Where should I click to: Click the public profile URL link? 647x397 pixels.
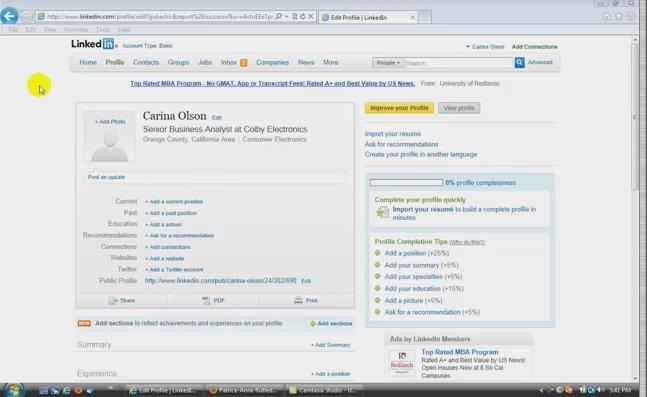220,281
